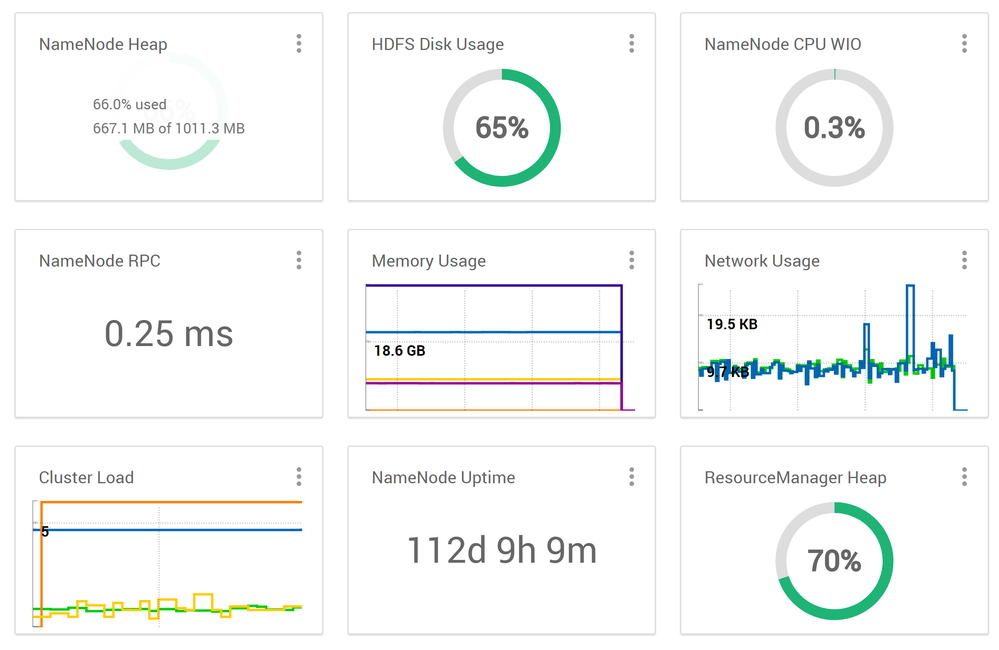Open ResourceManager Heap options menu
This screenshot has height=650, width=999.
[x=964, y=477]
